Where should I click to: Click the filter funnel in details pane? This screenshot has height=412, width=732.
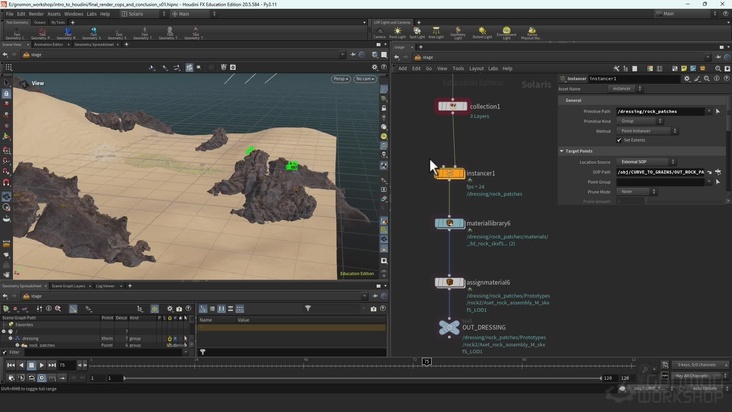[x=308, y=308]
